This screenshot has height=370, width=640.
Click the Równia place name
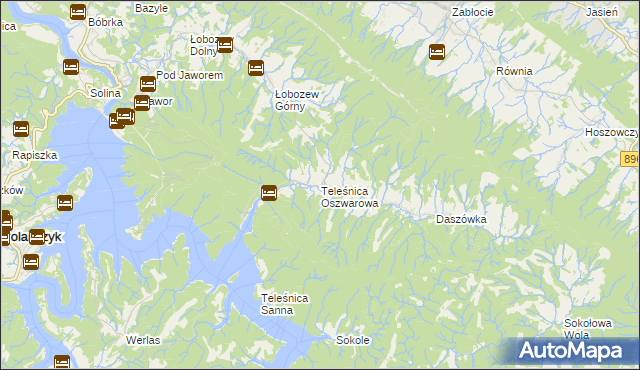pyautogui.click(x=514, y=71)
